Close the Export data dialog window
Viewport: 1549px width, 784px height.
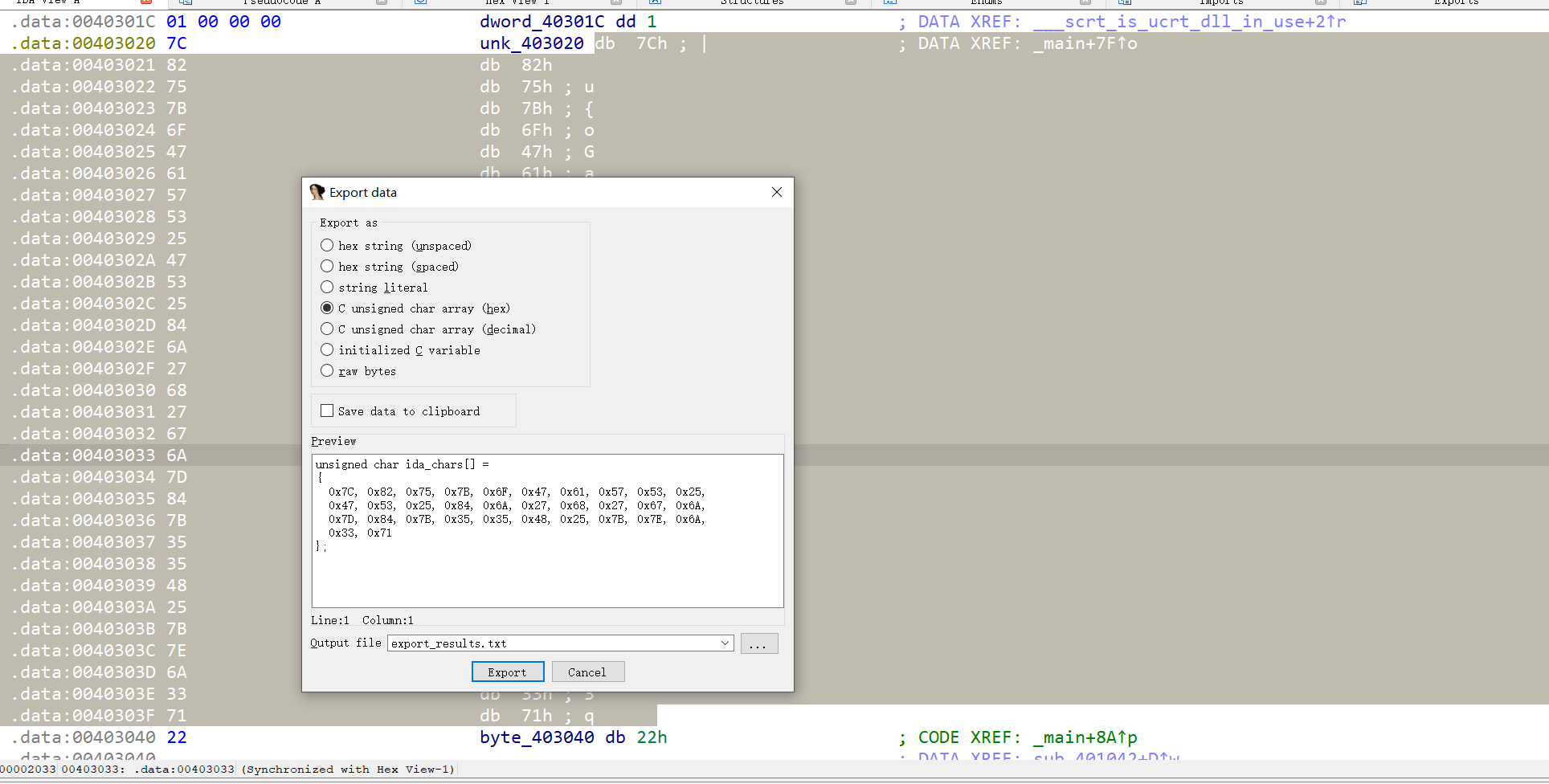point(777,192)
